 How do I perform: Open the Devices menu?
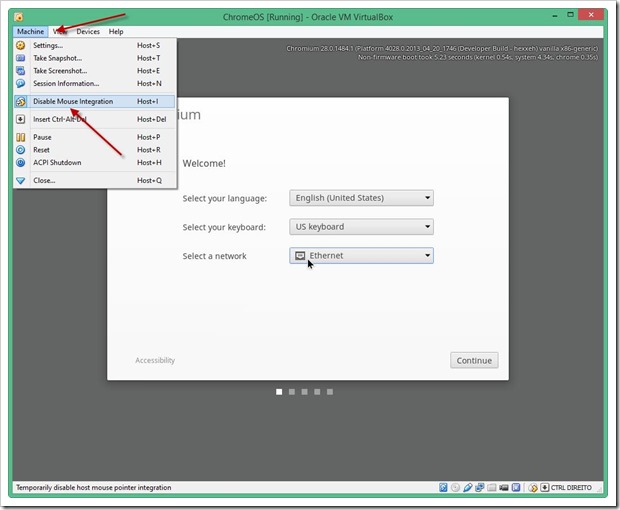click(x=88, y=32)
